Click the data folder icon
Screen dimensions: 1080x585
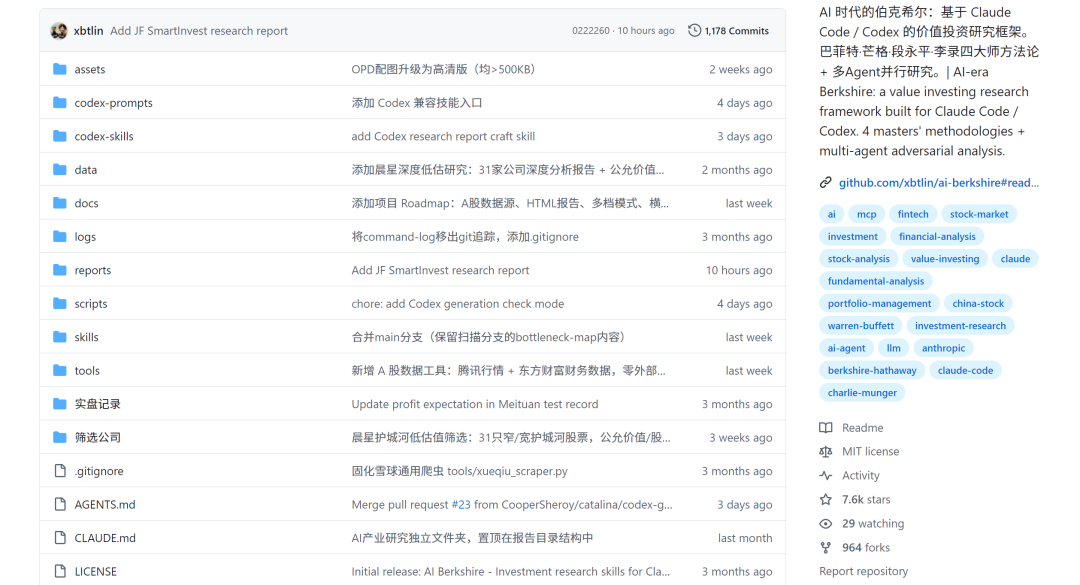(60, 170)
